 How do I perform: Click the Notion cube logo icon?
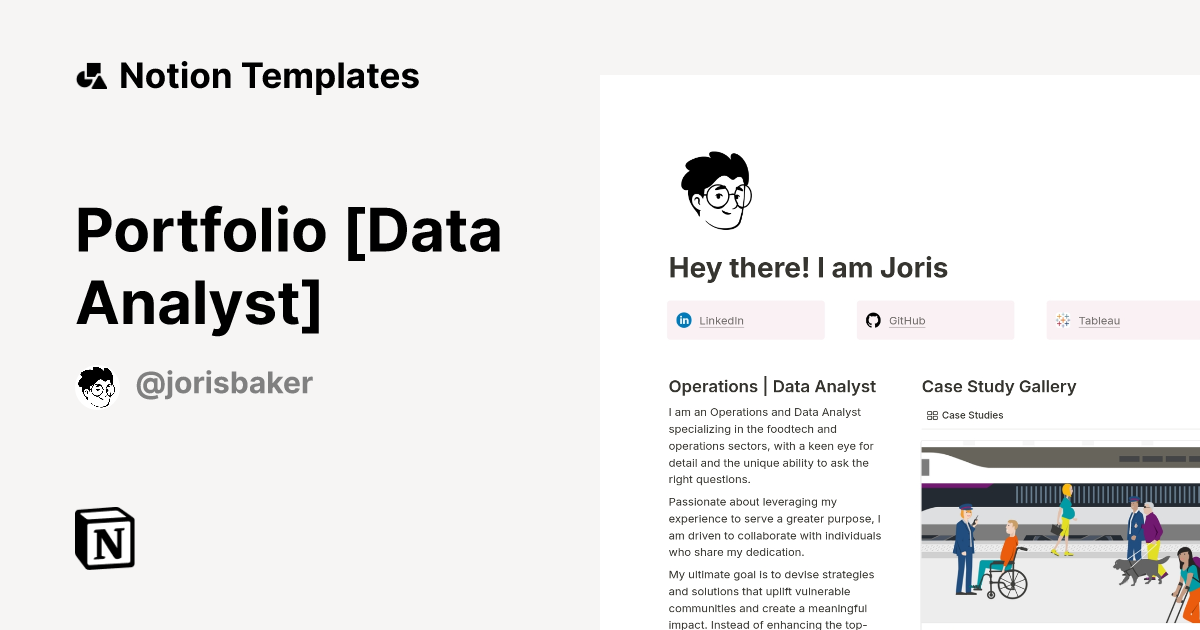[105, 538]
